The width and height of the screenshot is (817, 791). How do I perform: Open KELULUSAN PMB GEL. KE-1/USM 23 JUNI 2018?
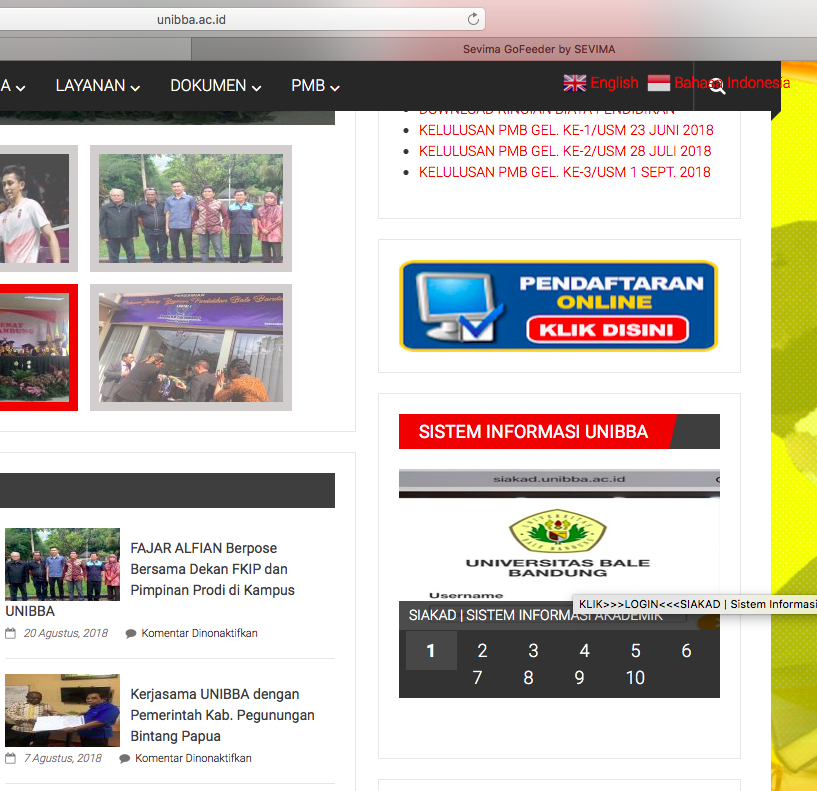click(x=566, y=130)
